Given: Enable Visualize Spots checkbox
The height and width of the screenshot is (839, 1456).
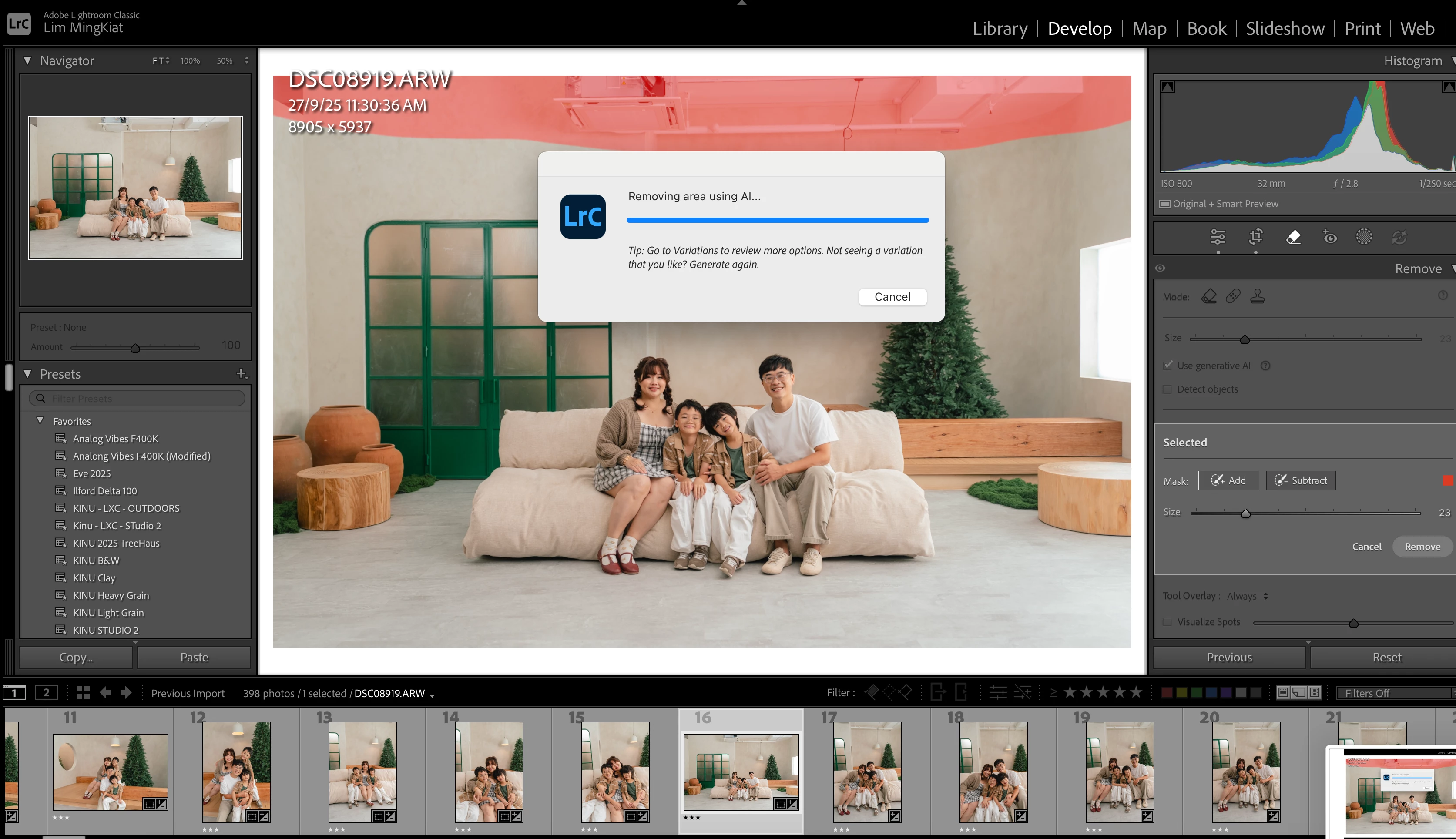Looking at the screenshot, I should [1167, 622].
